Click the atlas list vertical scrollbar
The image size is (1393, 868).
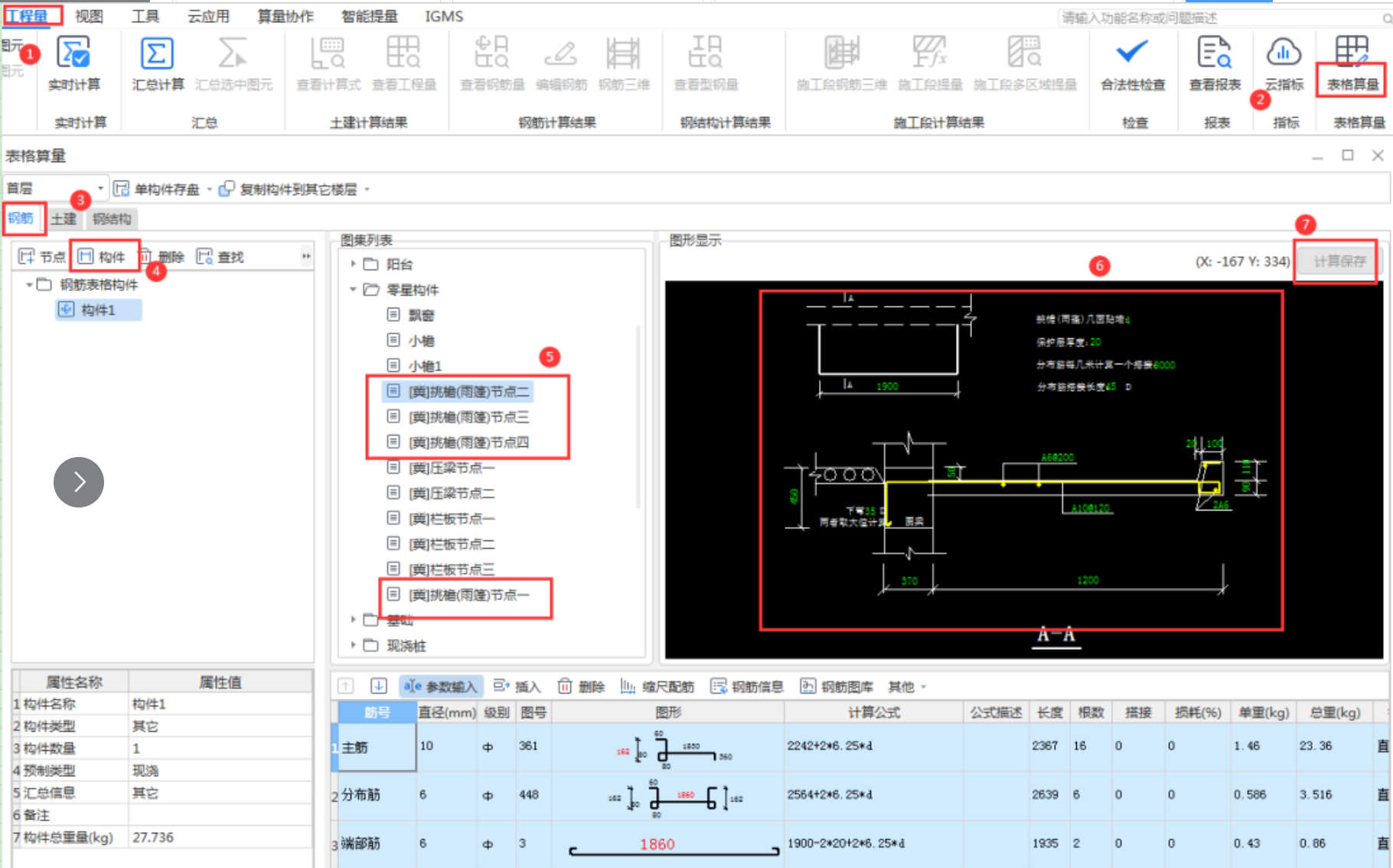[638, 417]
